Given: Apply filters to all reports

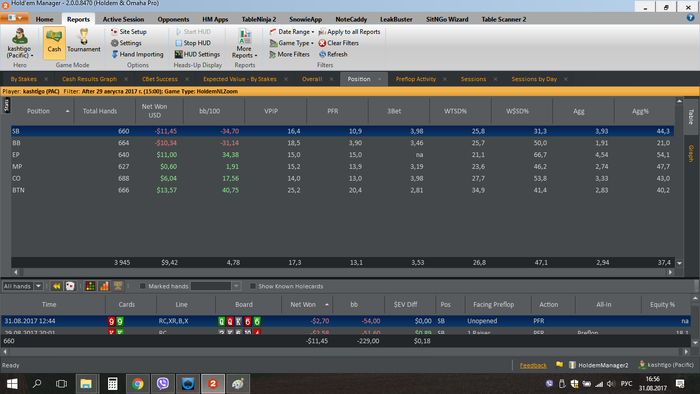Looking at the screenshot, I should click(x=349, y=32).
